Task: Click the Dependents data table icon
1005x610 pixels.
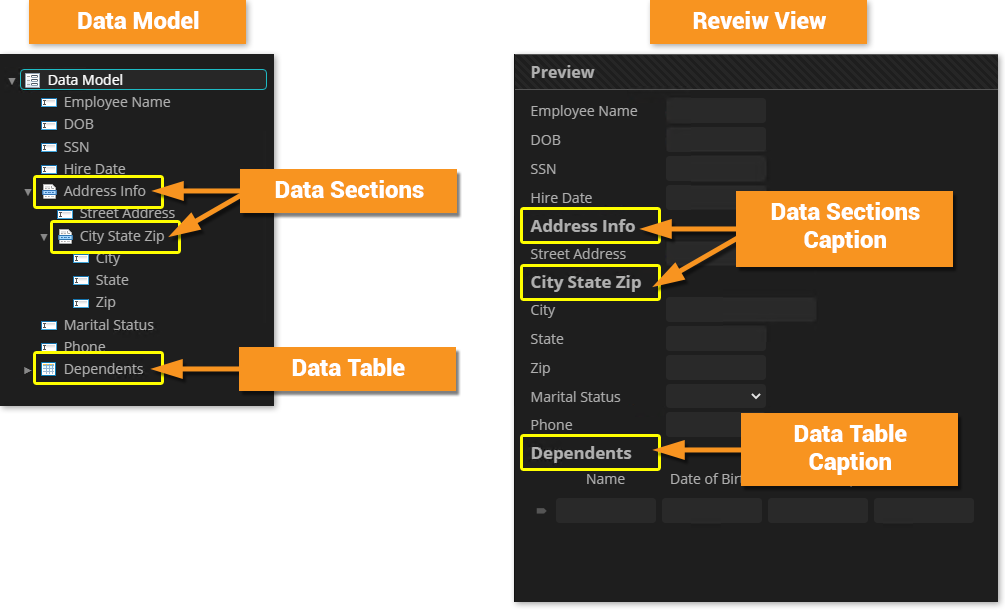Action: tap(48, 369)
